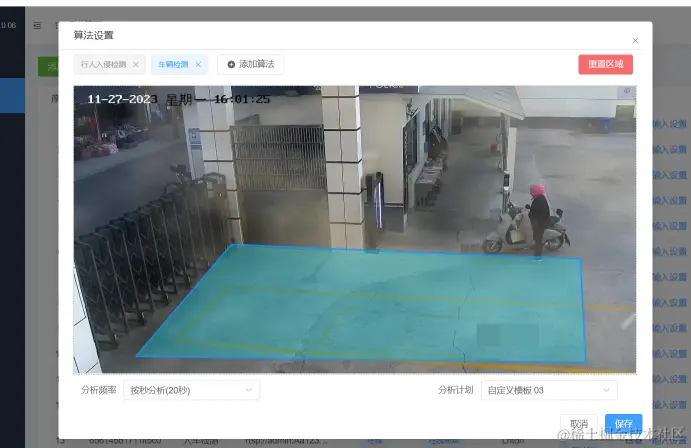
Task: Click the 添加算法 button
Action: coord(250,64)
